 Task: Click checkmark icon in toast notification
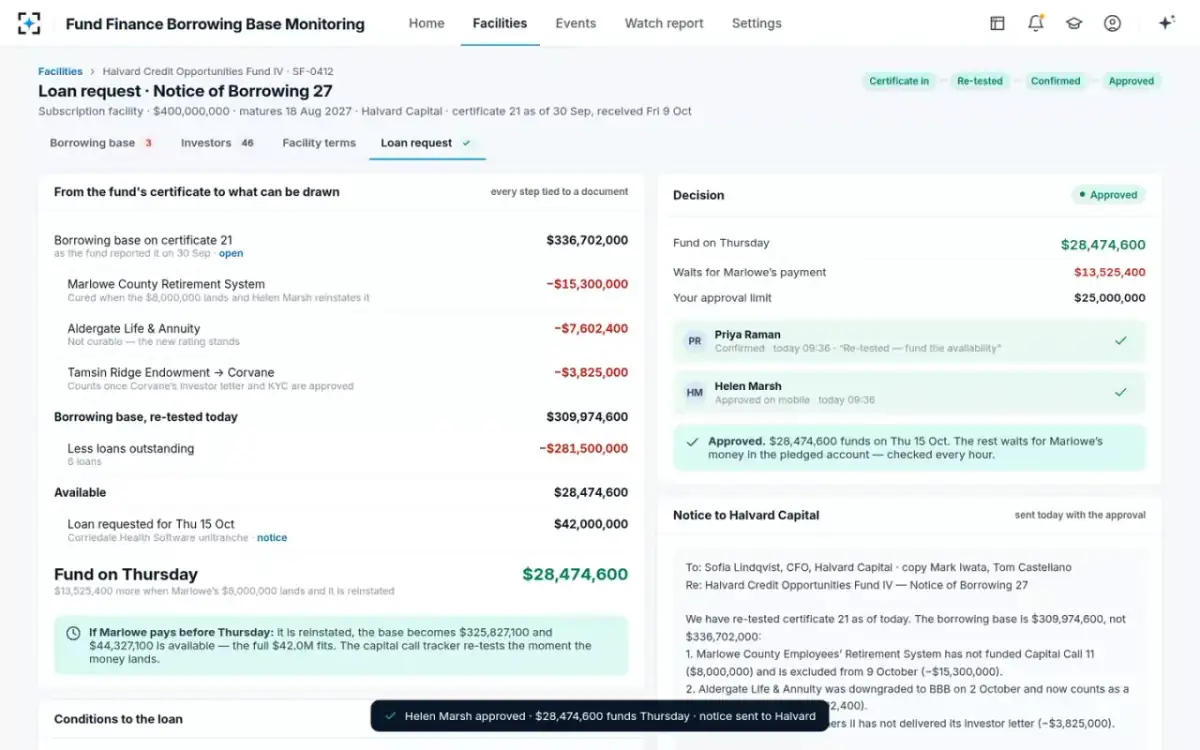(x=391, y=716)
